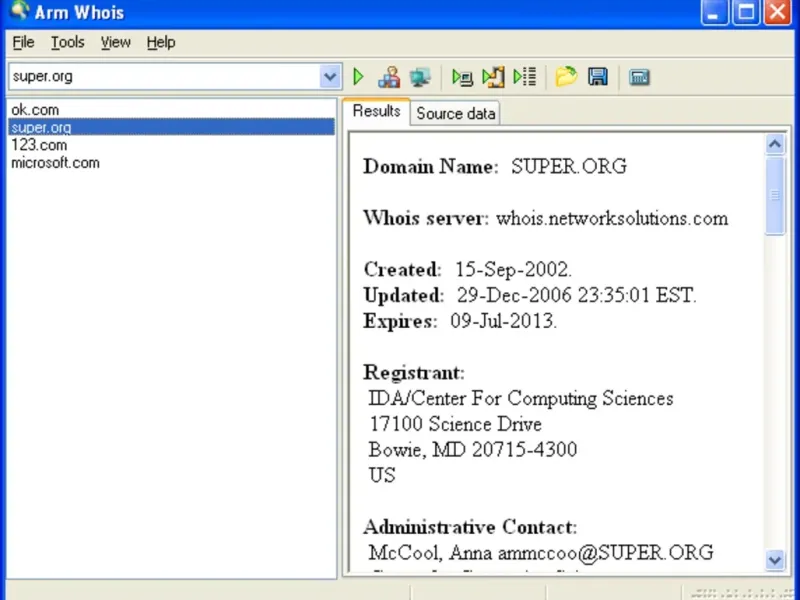Viewport: 800px width, 600px height.
Task: Switch to the Results tab
Action: click(377, 111)
